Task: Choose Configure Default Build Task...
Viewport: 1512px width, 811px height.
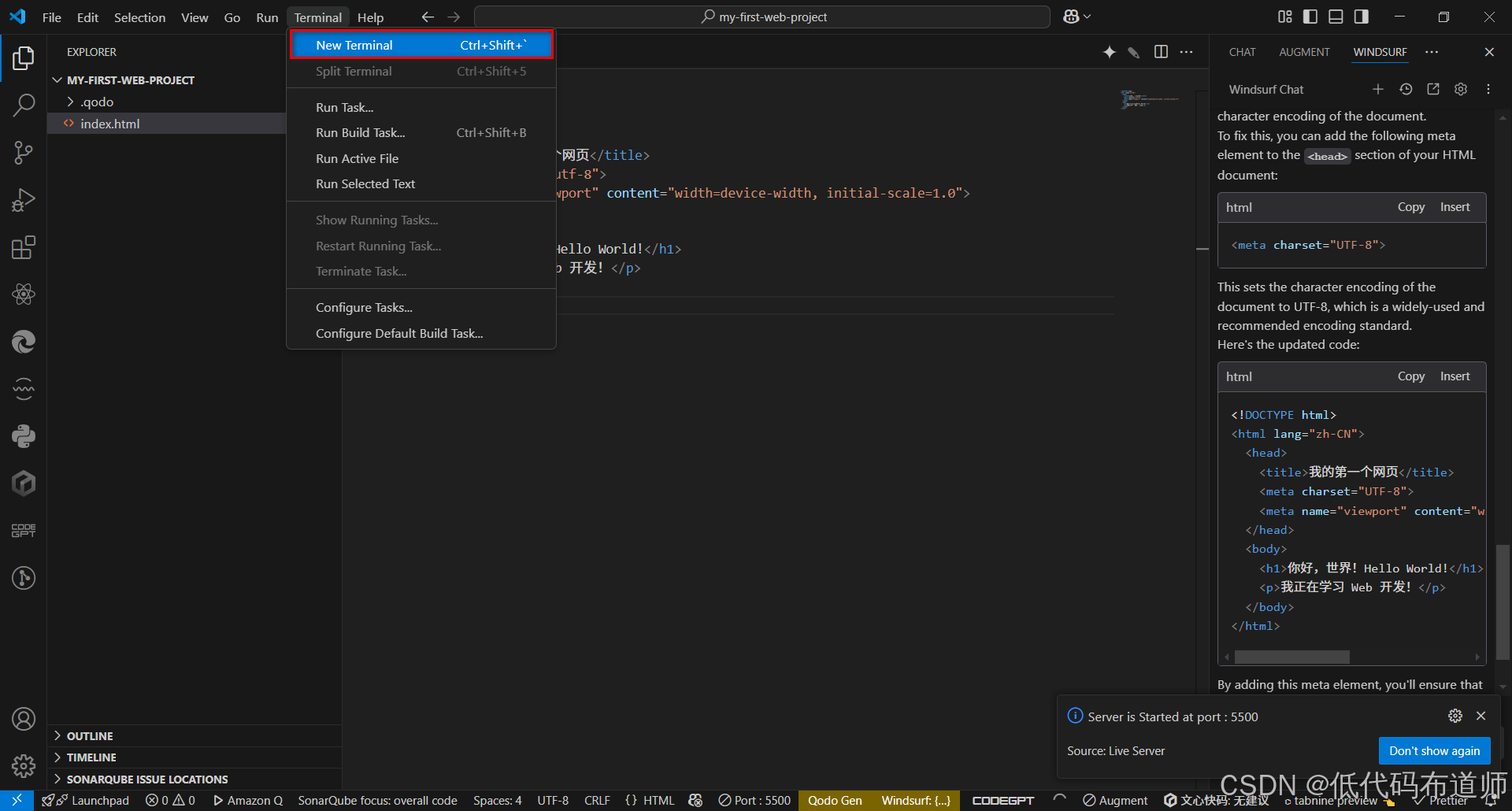Action: tap(421, 333)
